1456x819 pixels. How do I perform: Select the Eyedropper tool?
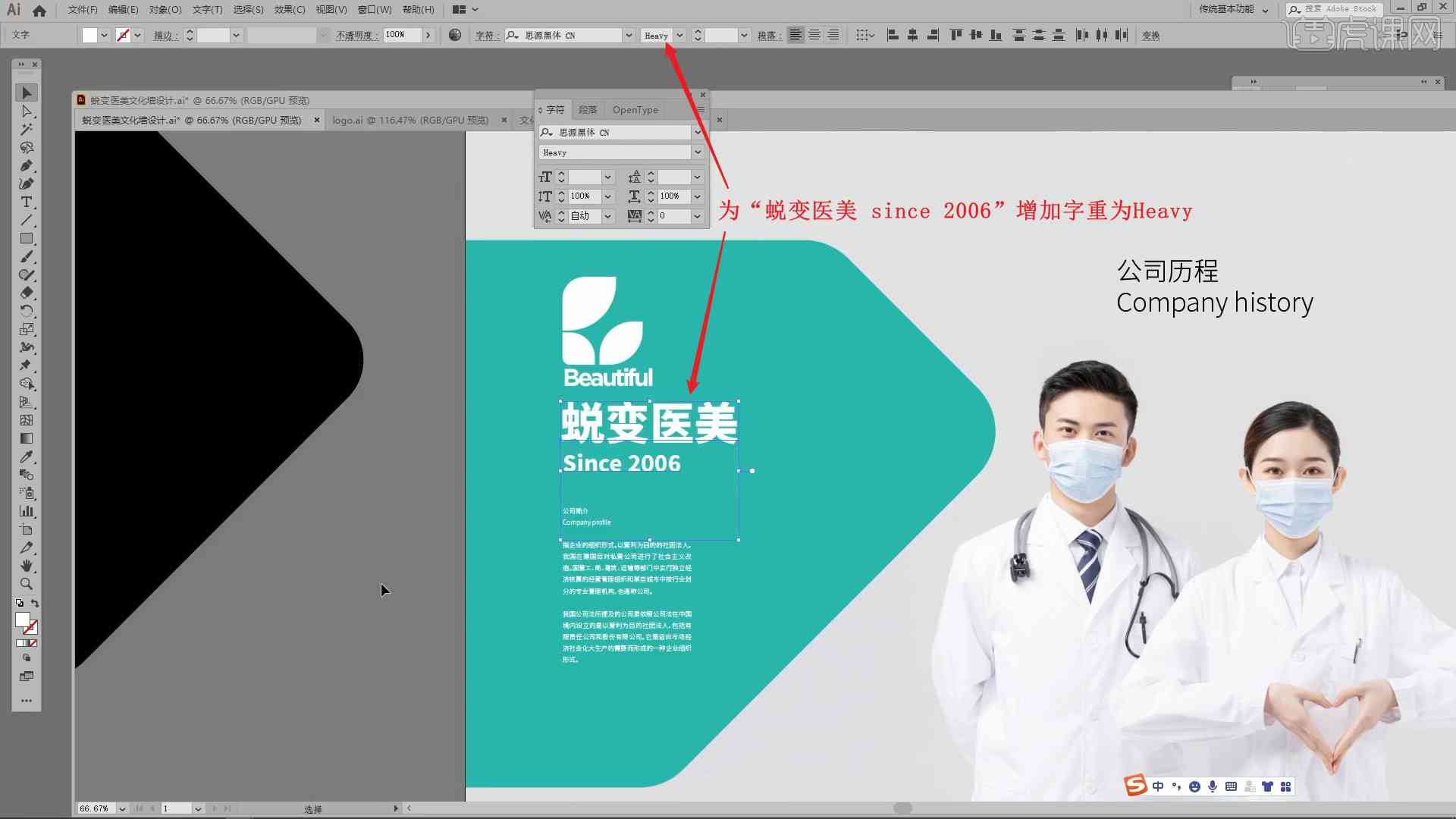pyautogui.click(x=27, y=457)
